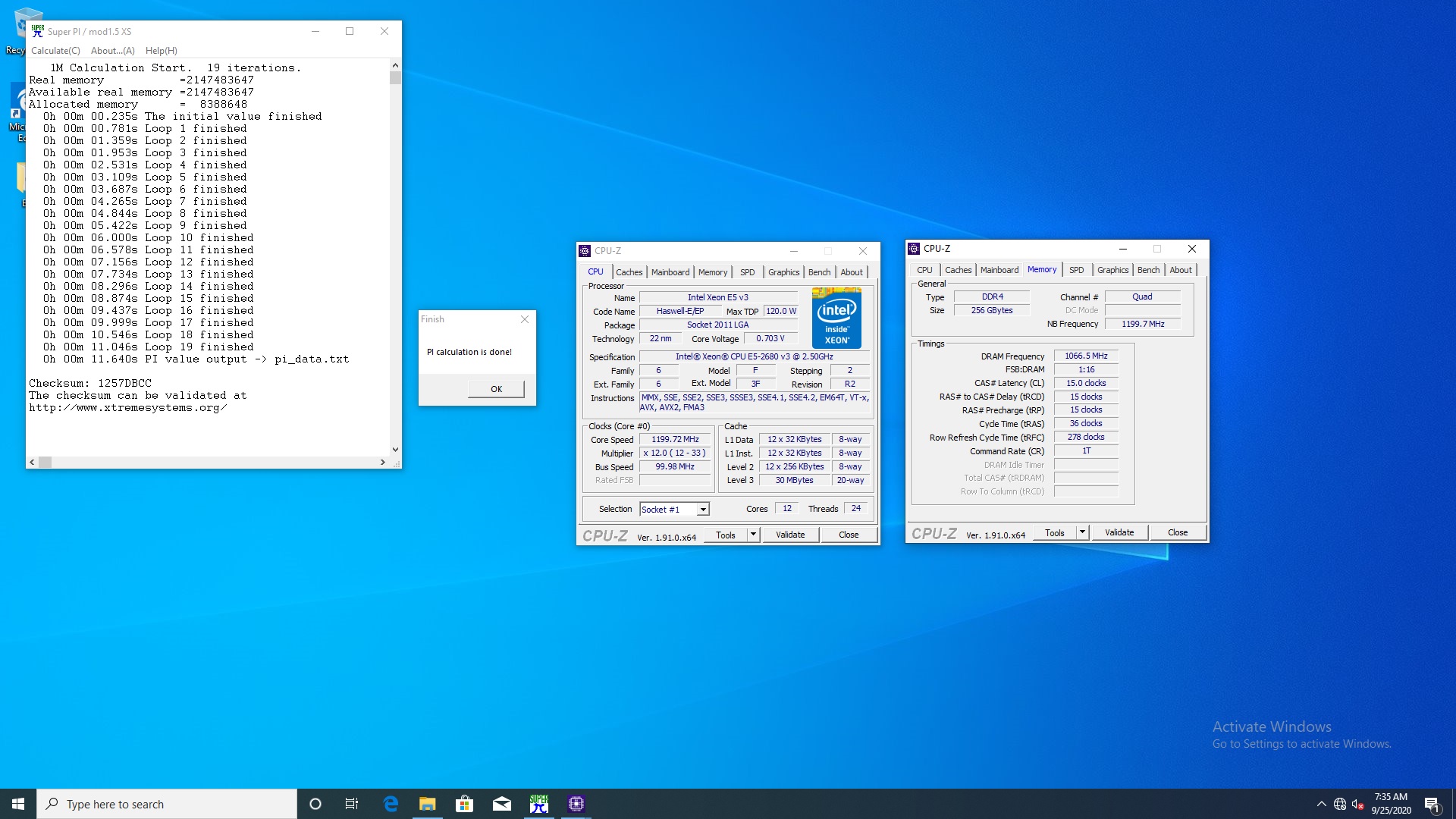Click Validate in right CPU-Z
Image resolution: width=1456 pixels, height=819 pixels.
click(x=1119, y=532)
